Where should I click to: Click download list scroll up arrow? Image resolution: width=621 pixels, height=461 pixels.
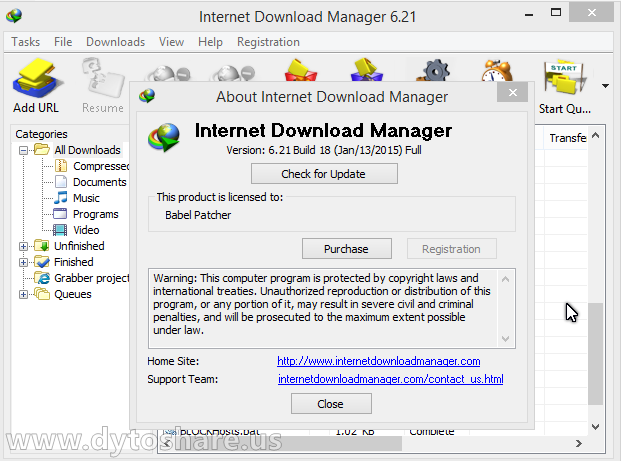click(595, 136)
